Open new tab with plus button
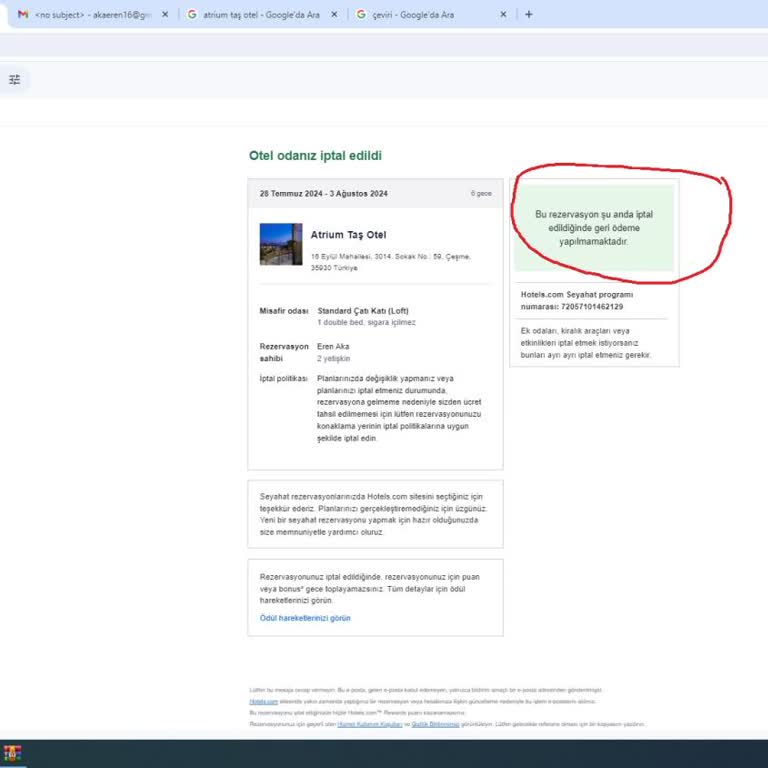768x768 pixels. click(x=528, y=15)
